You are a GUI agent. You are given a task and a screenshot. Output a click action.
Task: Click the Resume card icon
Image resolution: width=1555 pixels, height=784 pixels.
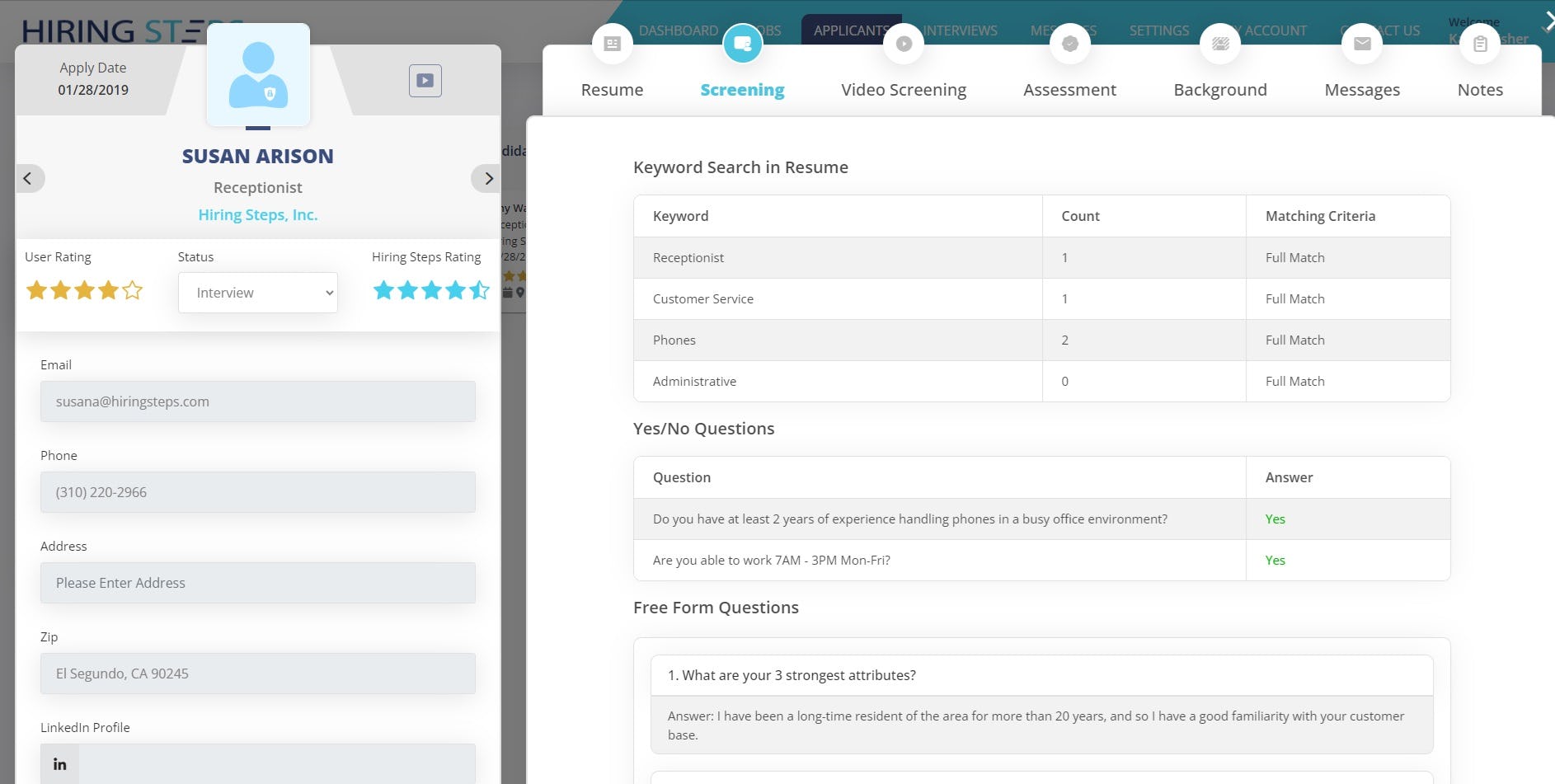pos(612,44)
